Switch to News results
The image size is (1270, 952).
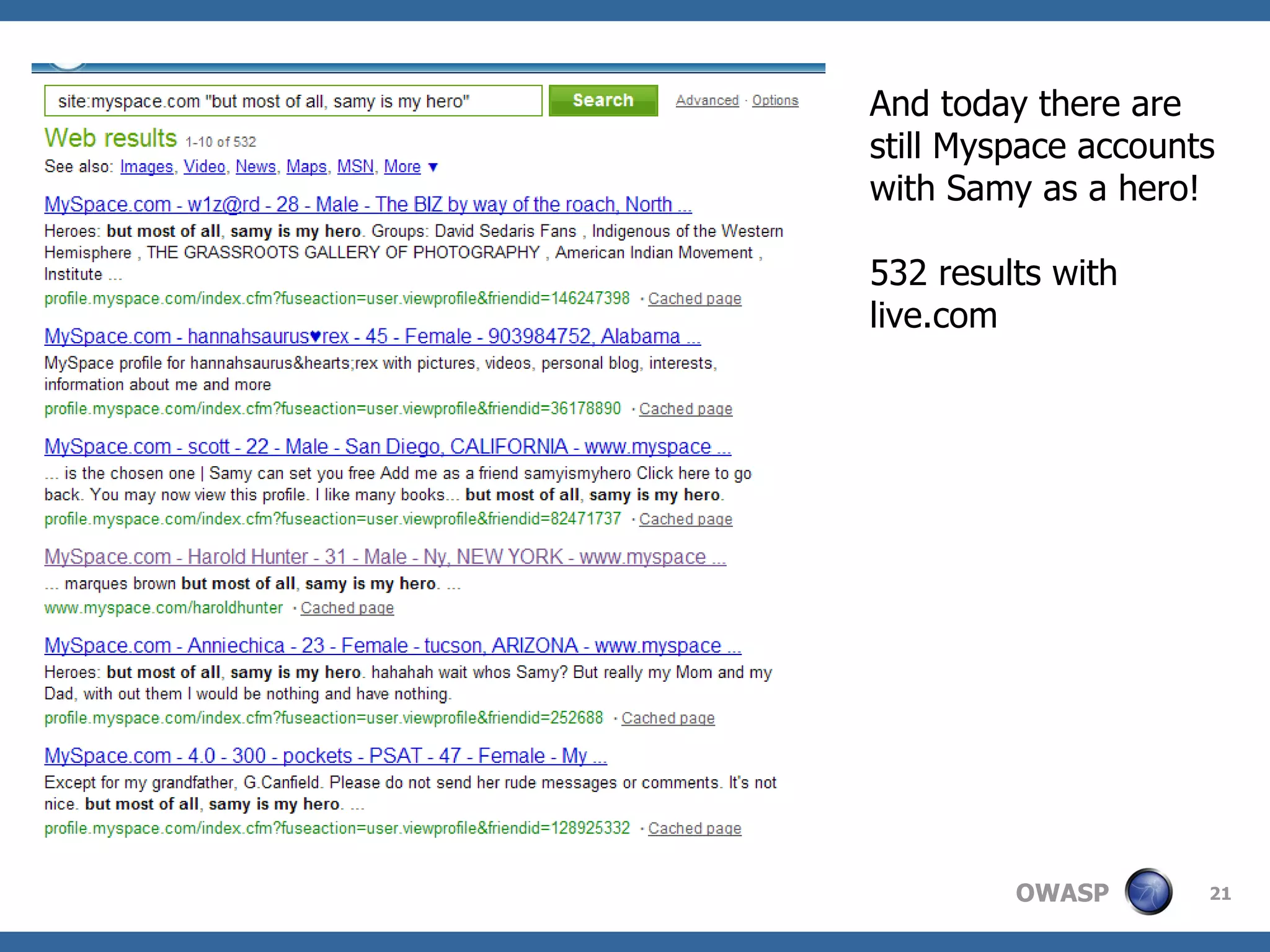[x=255, y=167]
